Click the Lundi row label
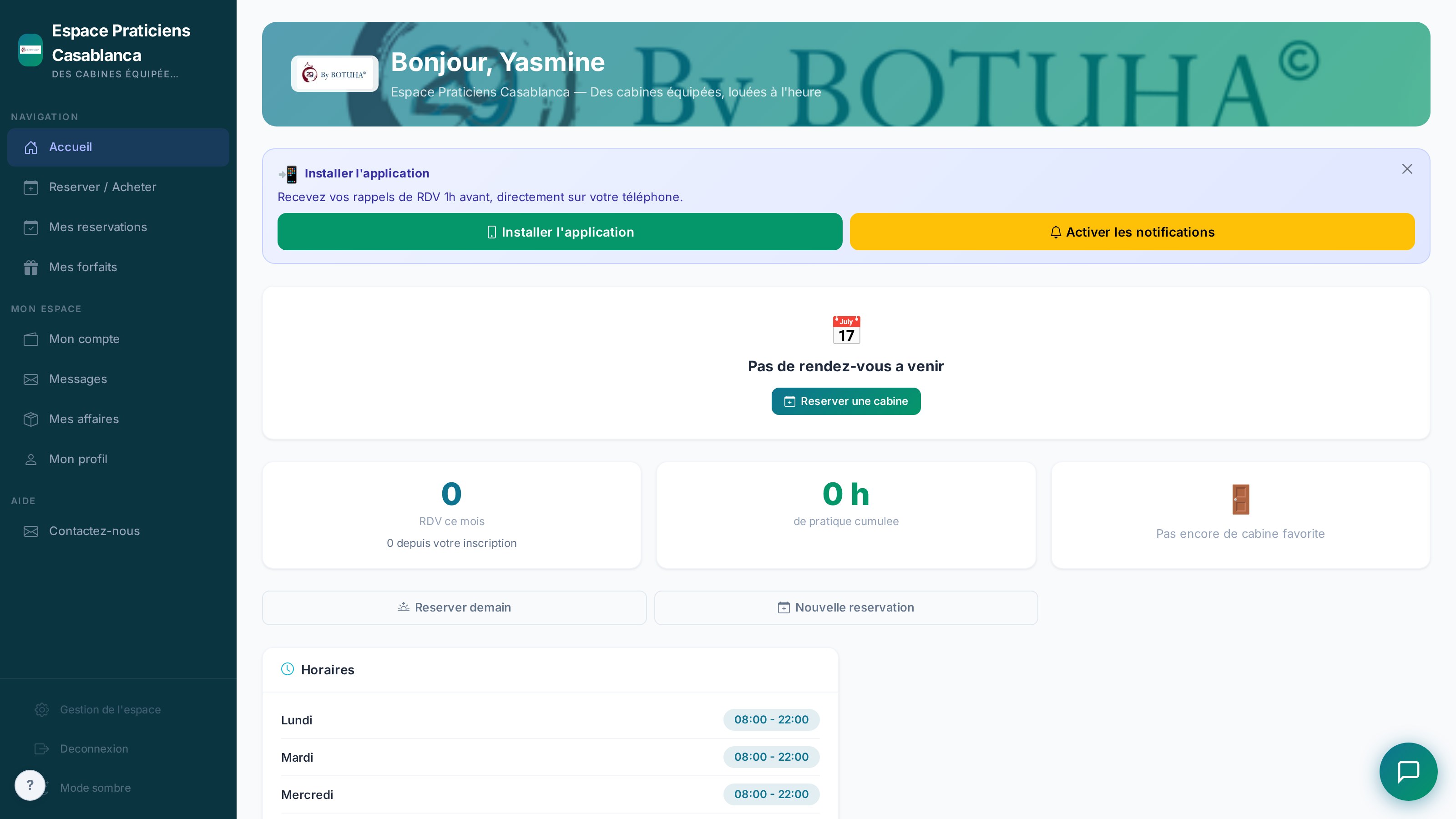 point(297,720)
